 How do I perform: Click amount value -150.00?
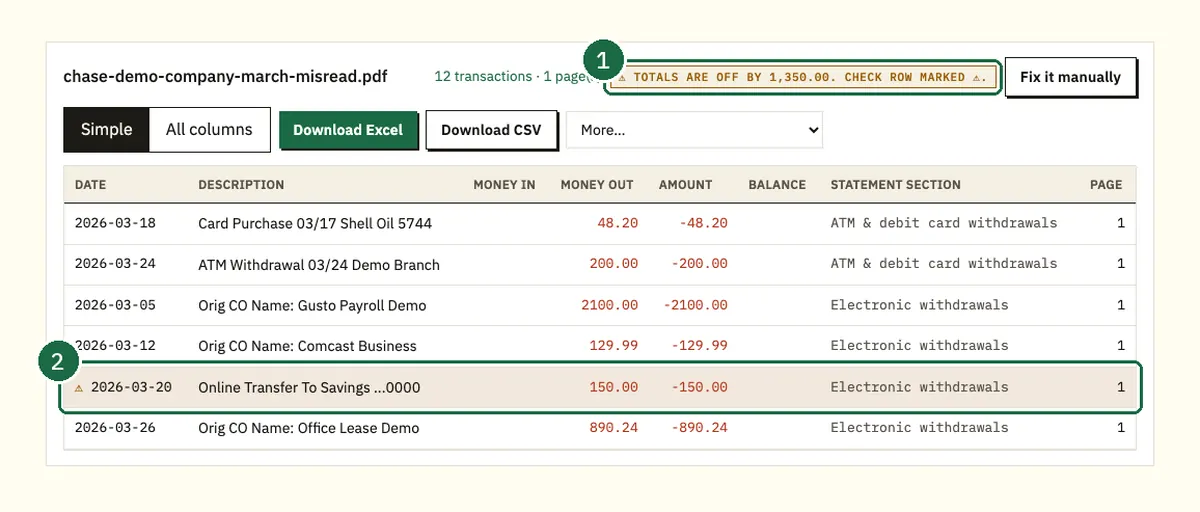click(699, 387)
